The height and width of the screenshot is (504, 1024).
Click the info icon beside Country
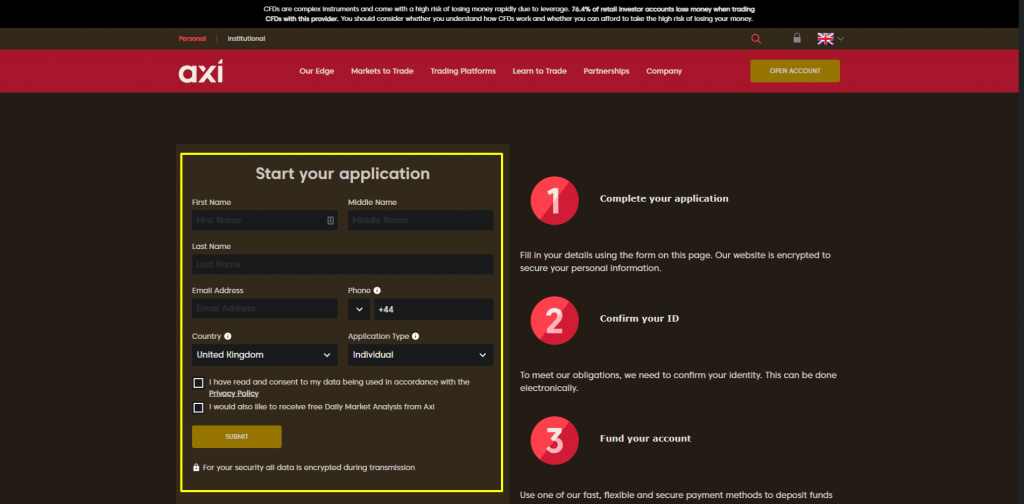[228, 336]
